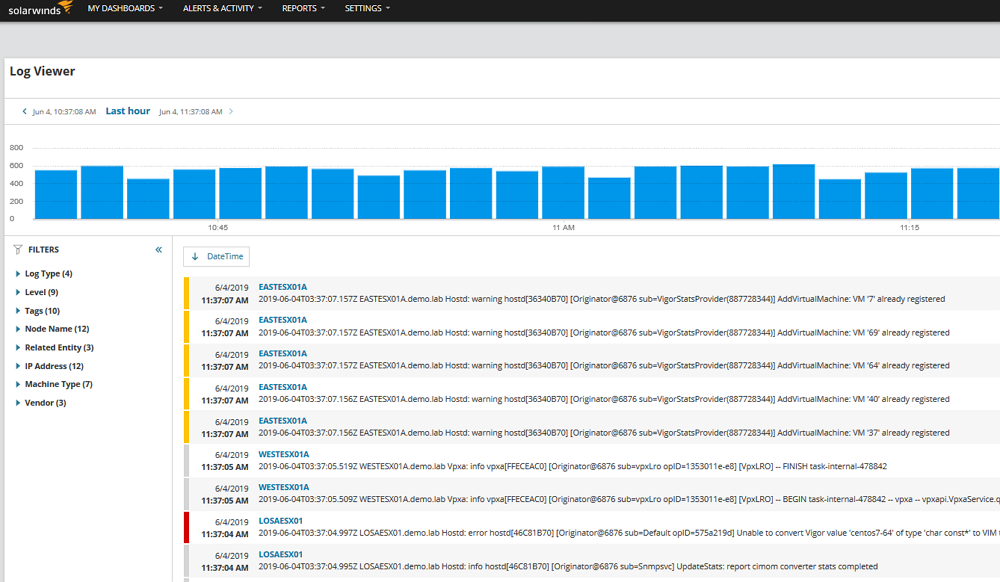
Task: Click the Jun 4, 10:37:08 AM start time
Action: [x=64, y=112]
